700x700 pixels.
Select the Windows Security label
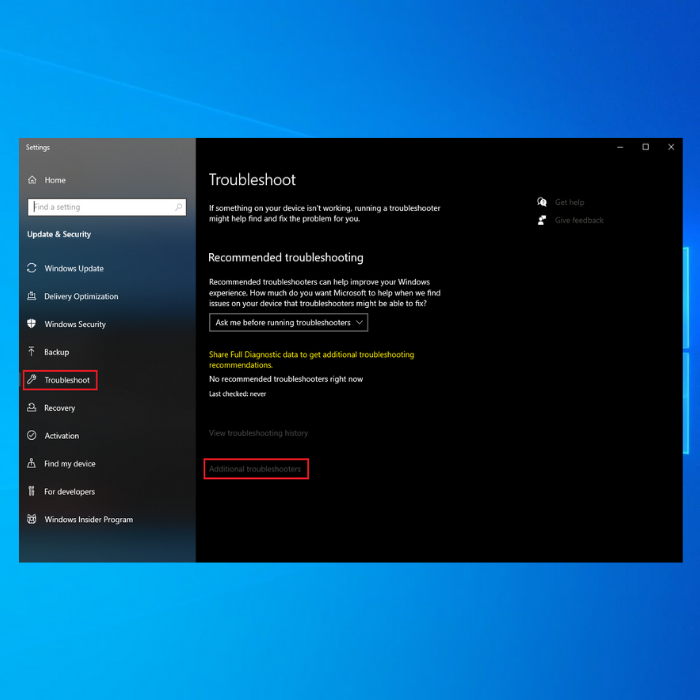click(x=75, y=324)
